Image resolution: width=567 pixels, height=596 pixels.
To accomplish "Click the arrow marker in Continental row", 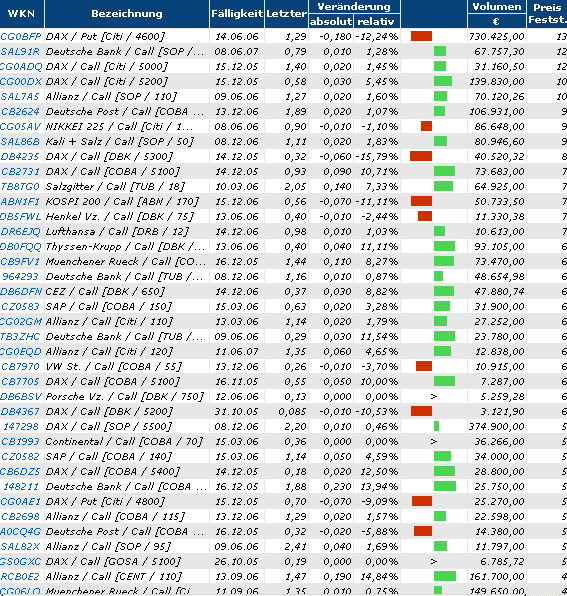I will tap(434, 442).
